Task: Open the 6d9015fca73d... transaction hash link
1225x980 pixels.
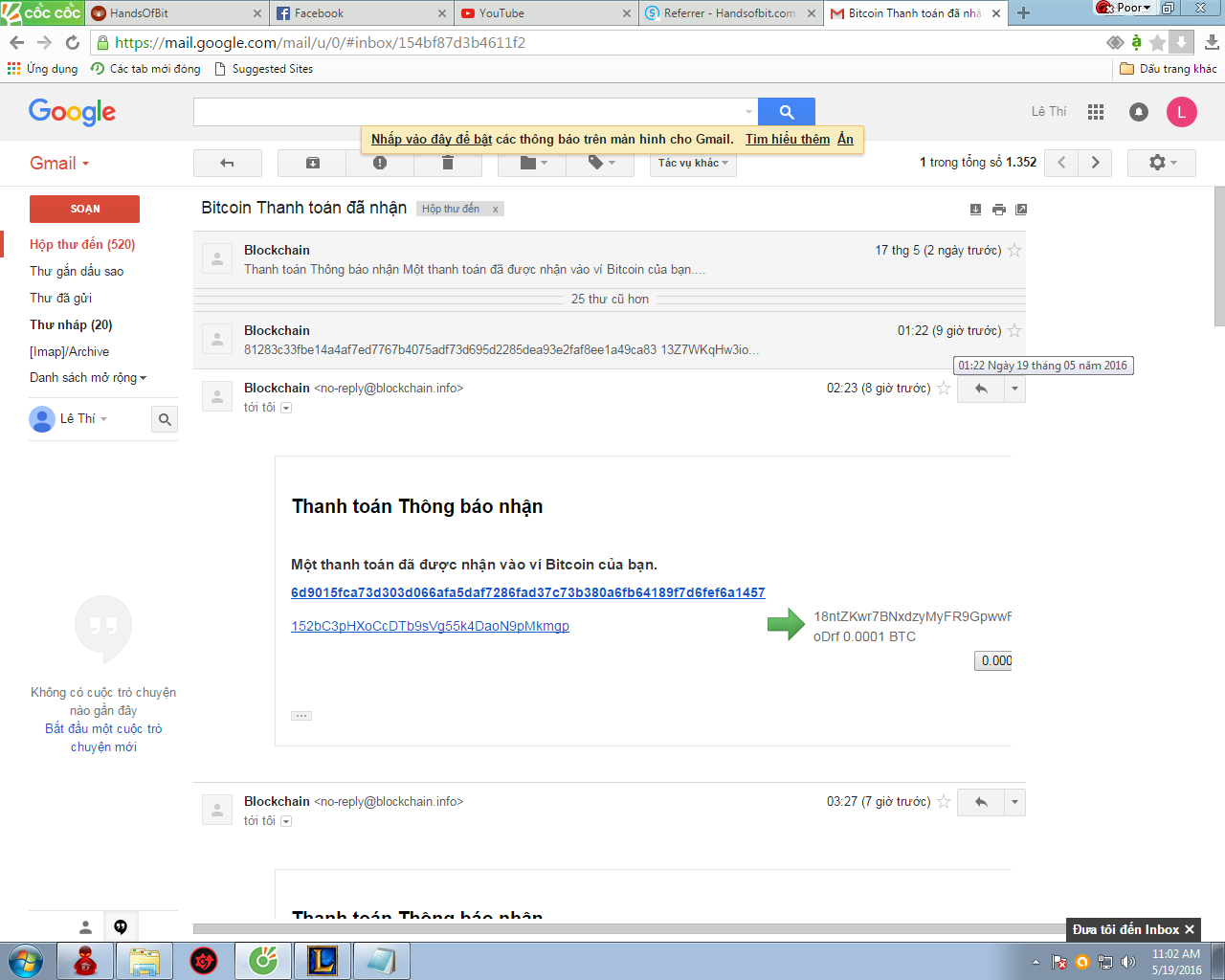Action: click(x=528, y=593)
